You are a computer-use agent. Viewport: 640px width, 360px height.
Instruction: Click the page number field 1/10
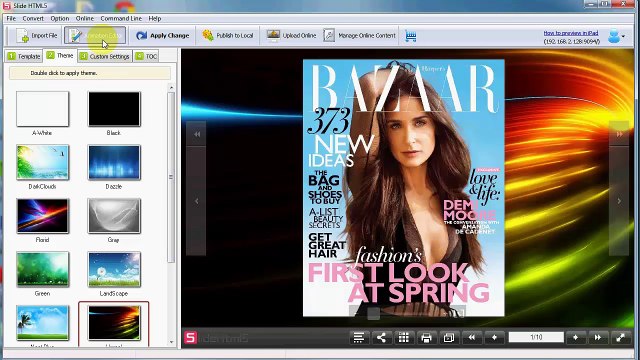536,337
